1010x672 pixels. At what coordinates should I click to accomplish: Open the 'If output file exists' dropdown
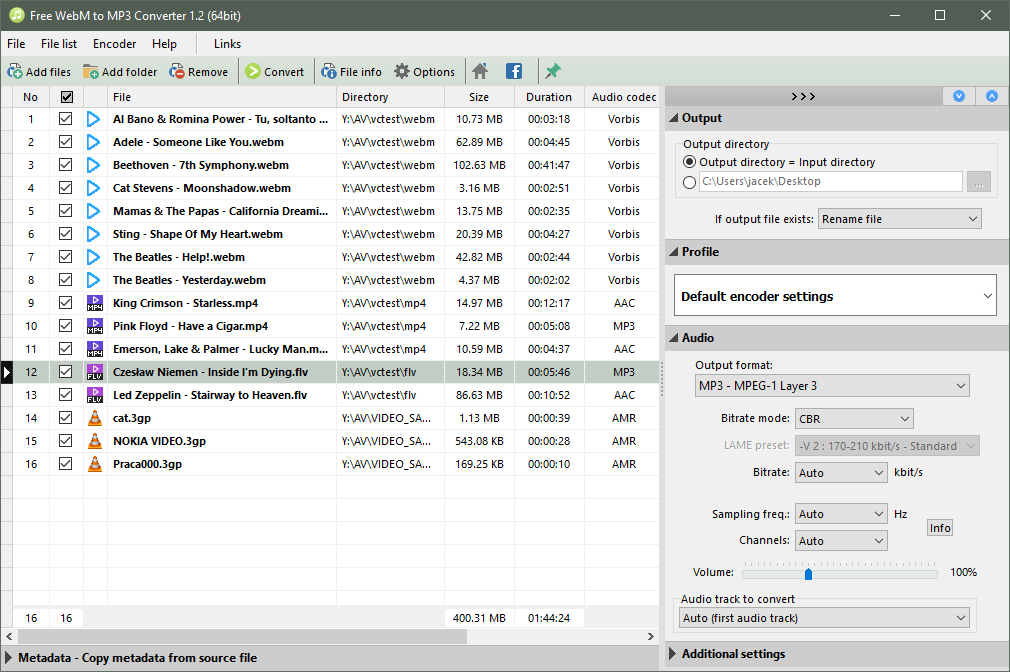click(x=900, y=219)
